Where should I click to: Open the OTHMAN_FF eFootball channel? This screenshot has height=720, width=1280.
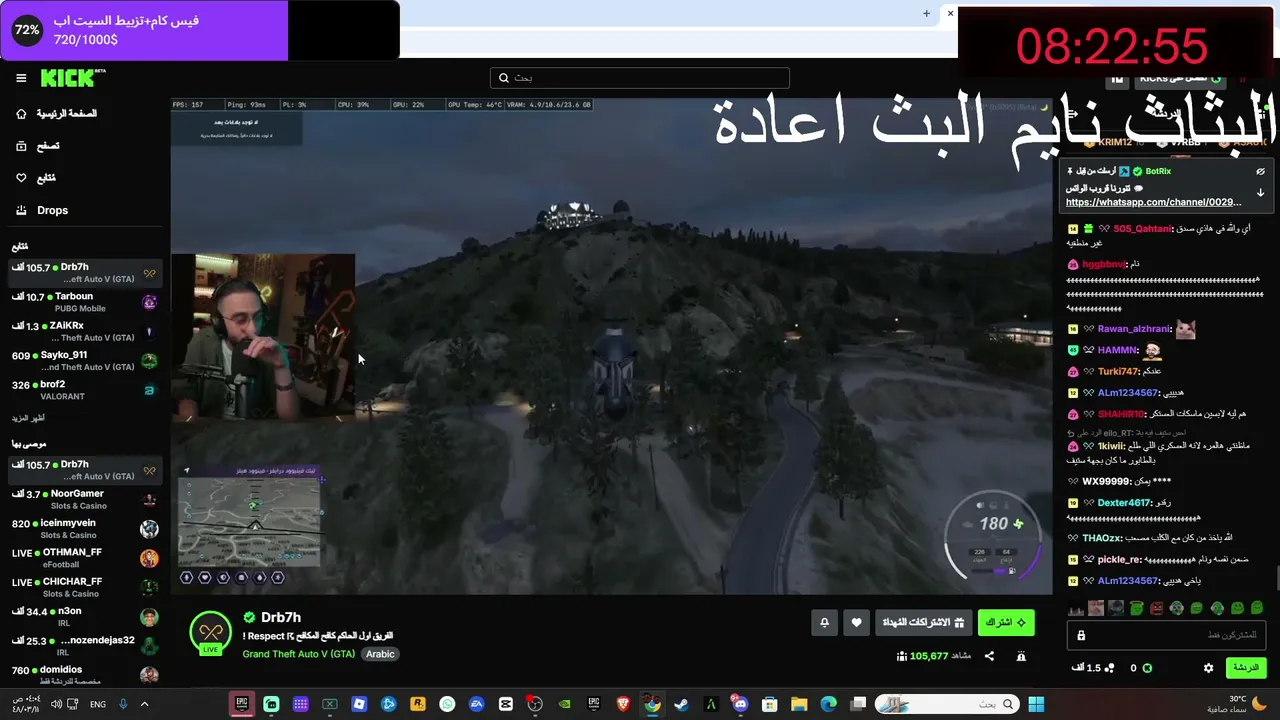tap(85, 558)
